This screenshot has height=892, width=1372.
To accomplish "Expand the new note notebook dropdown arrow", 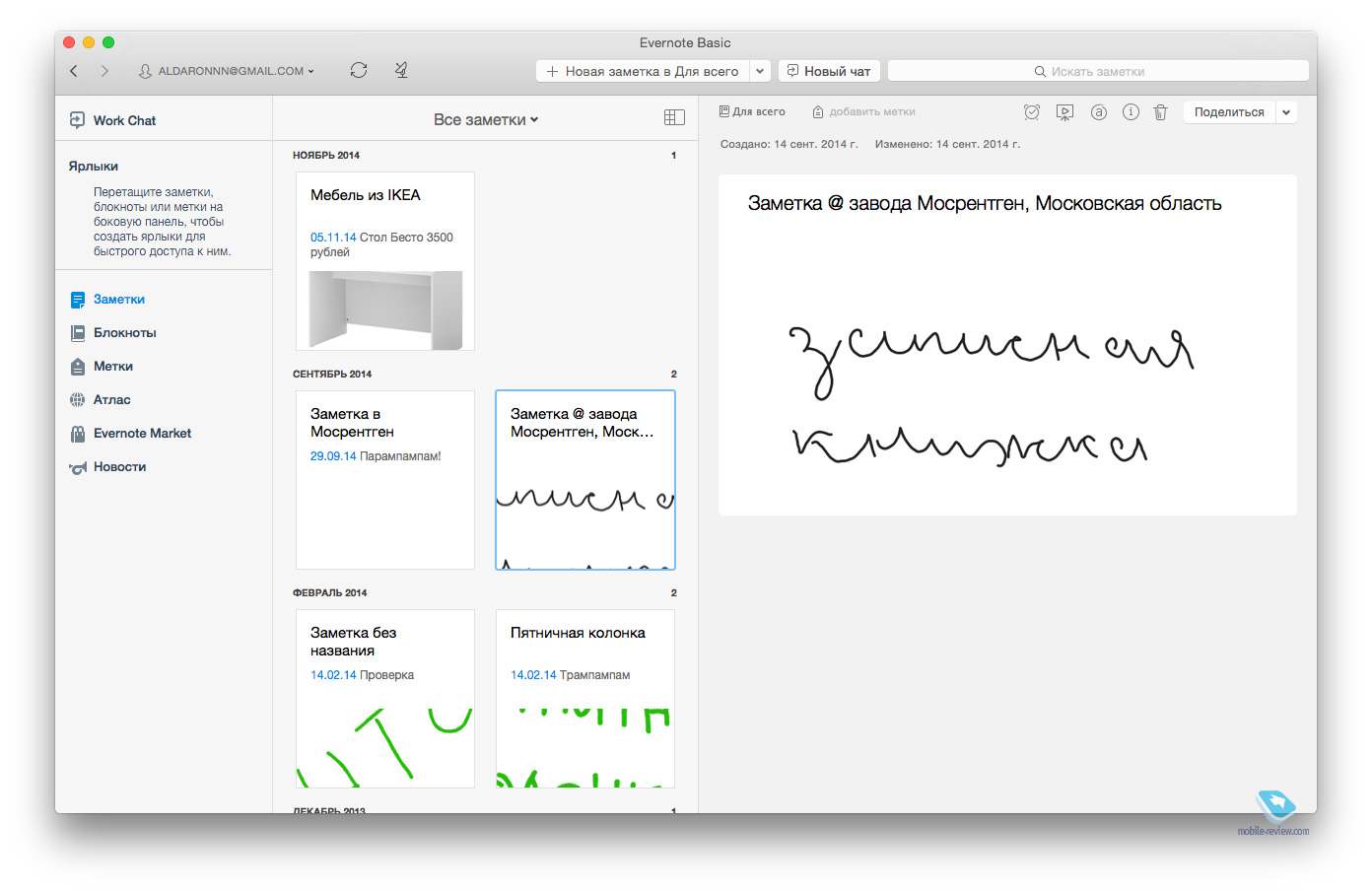I will click(760, 71).
